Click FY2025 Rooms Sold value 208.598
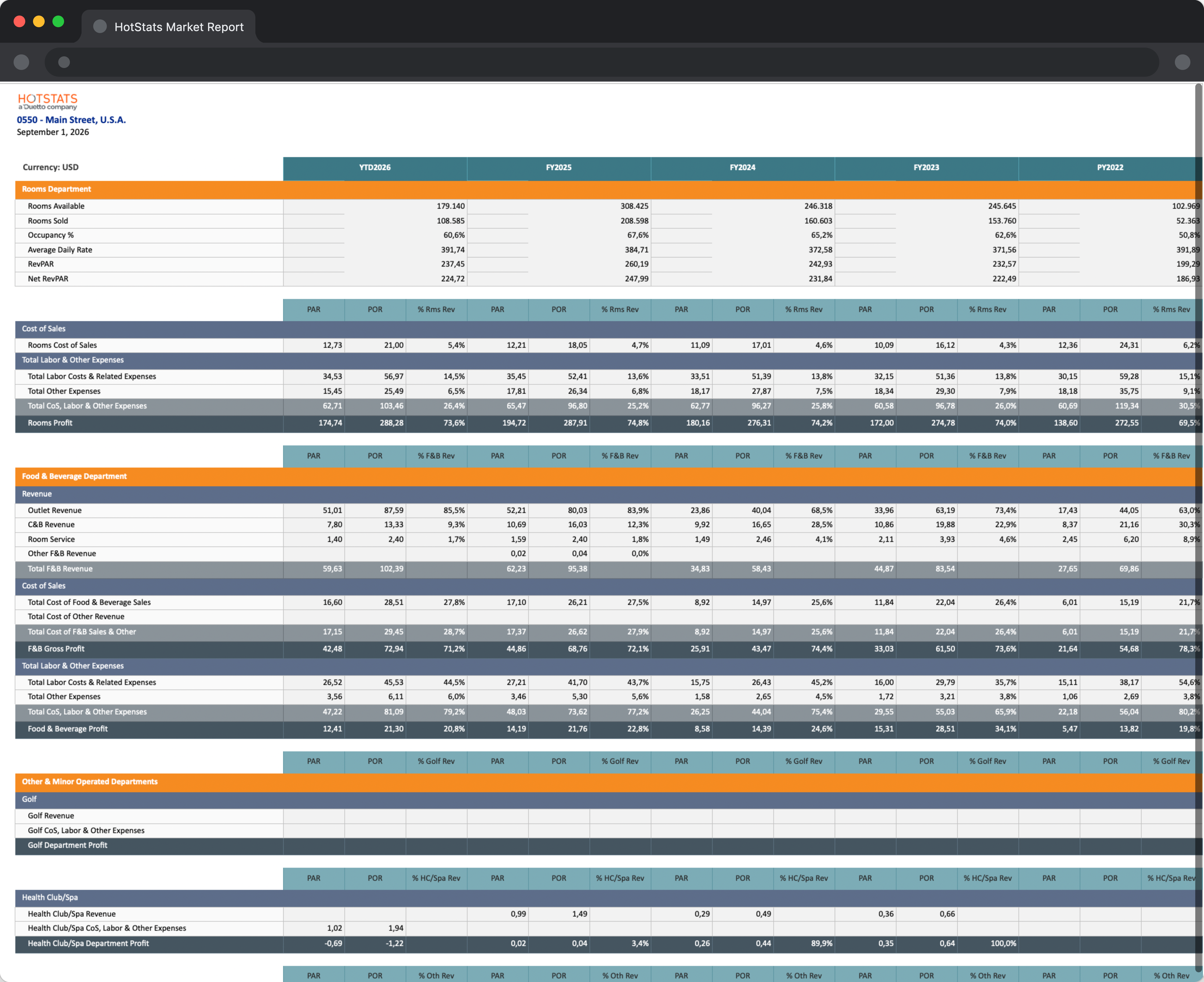 (635, 221)
